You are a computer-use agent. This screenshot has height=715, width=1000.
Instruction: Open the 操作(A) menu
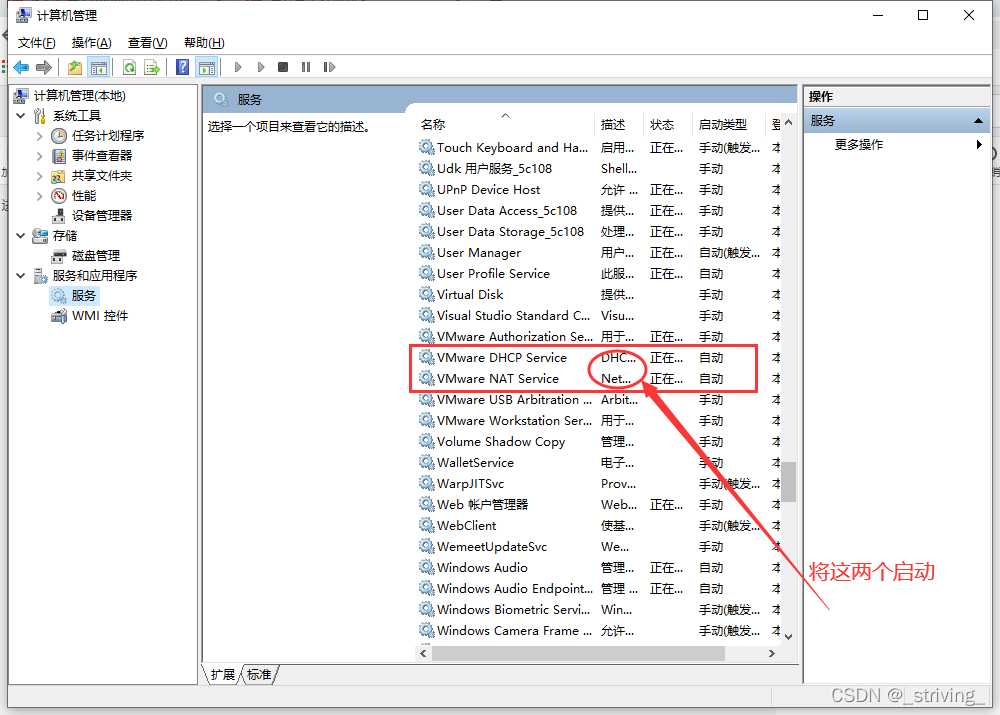pos(92,43)
